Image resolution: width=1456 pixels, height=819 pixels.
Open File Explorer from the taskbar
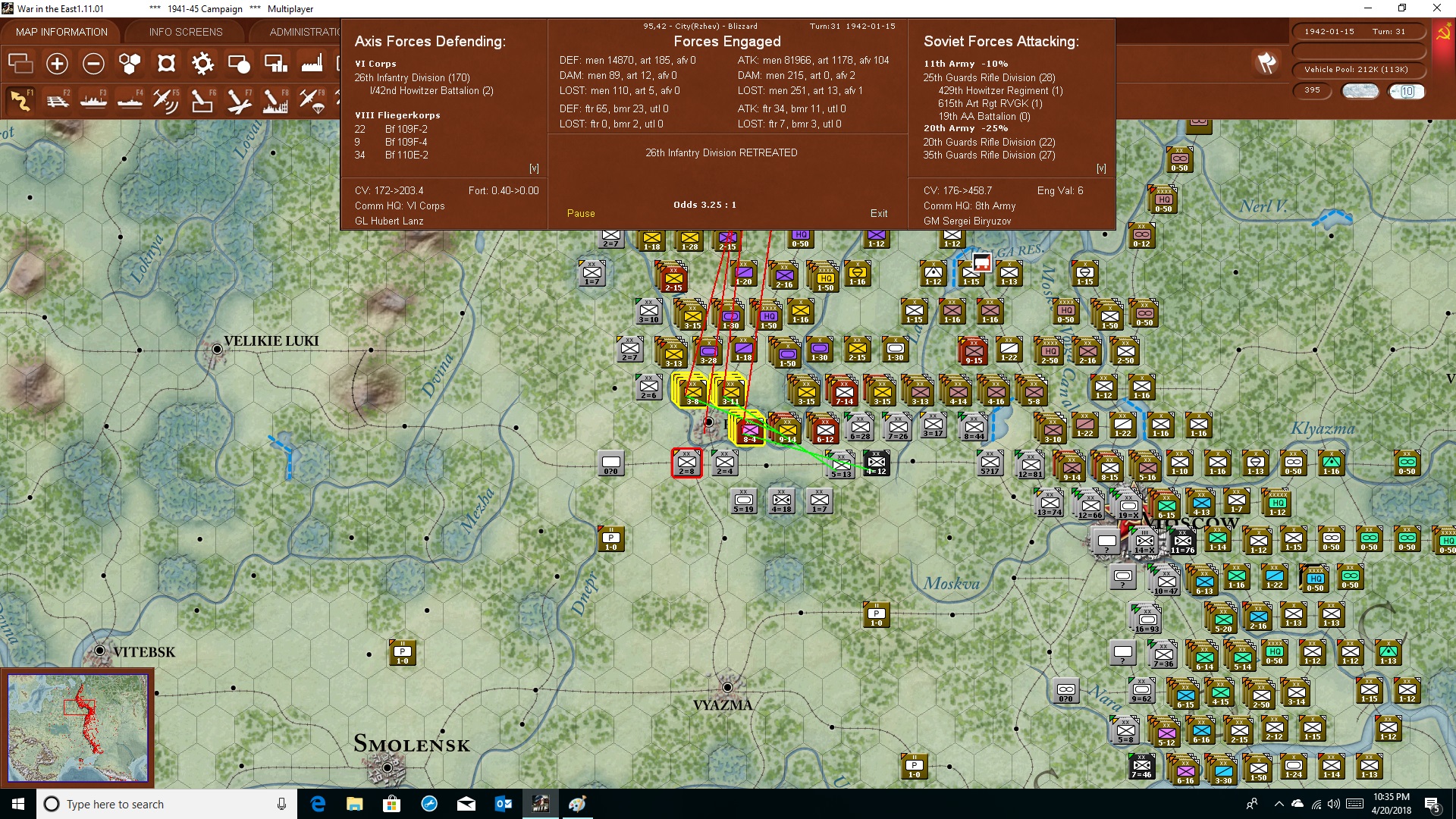click(x=354, y=804)
